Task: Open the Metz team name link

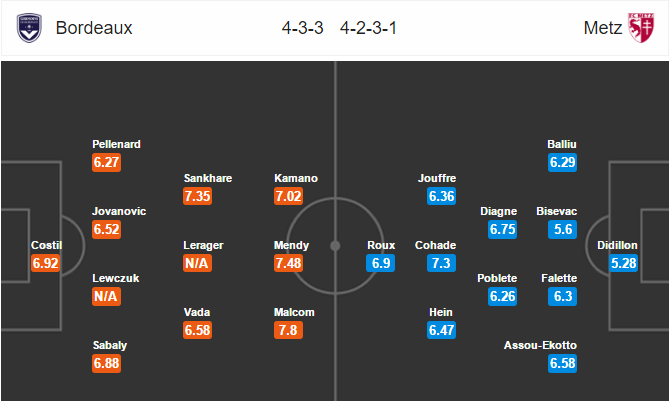Action: pyautogui.click(x=602, y=28)
